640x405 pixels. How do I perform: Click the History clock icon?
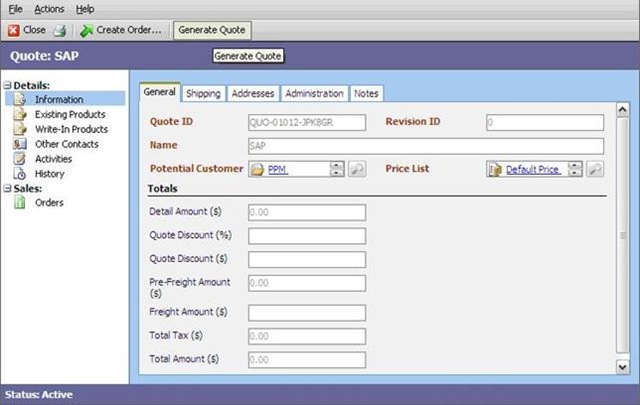(20, 174)
